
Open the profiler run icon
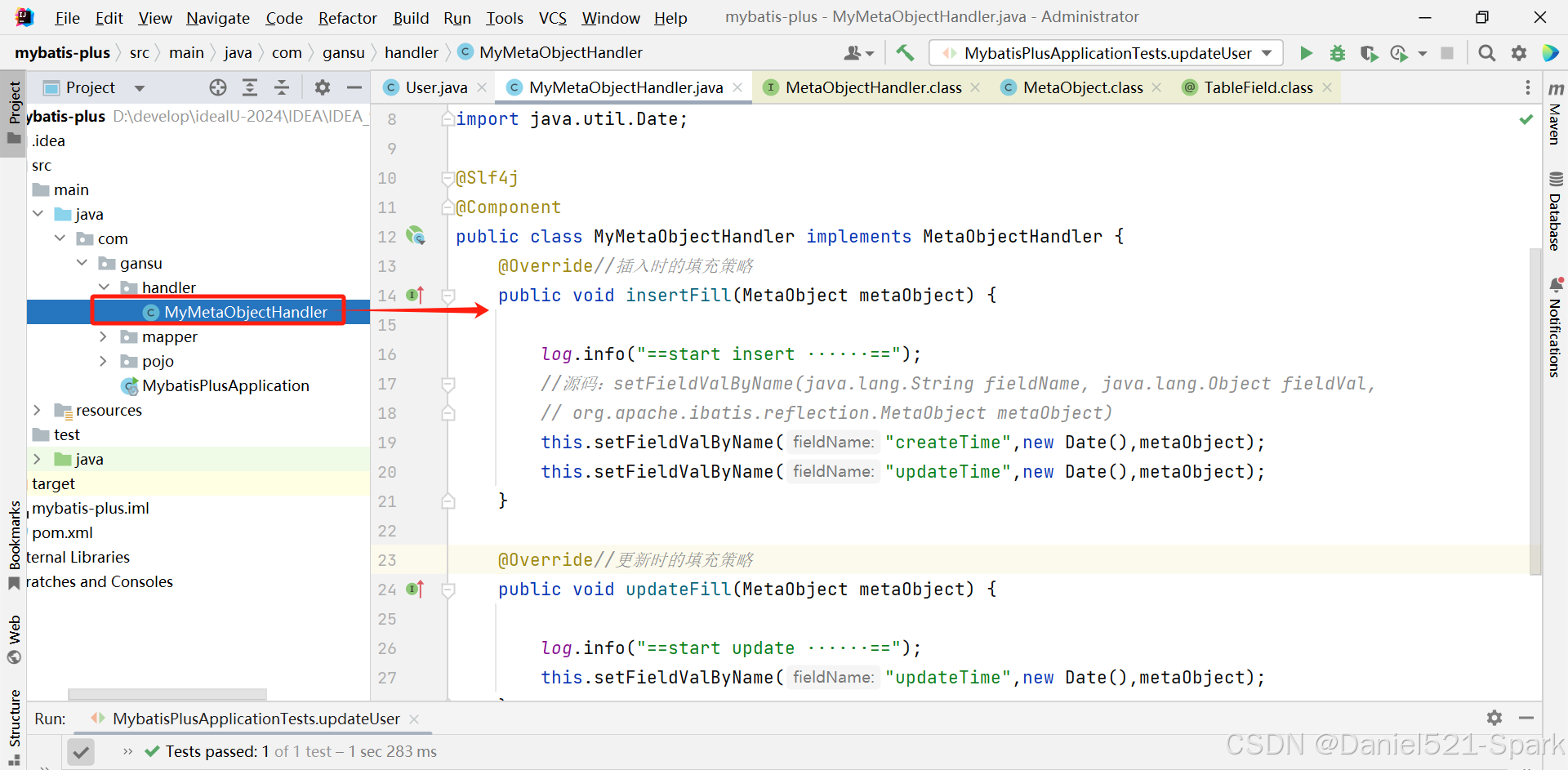(x=1399, y=53)
